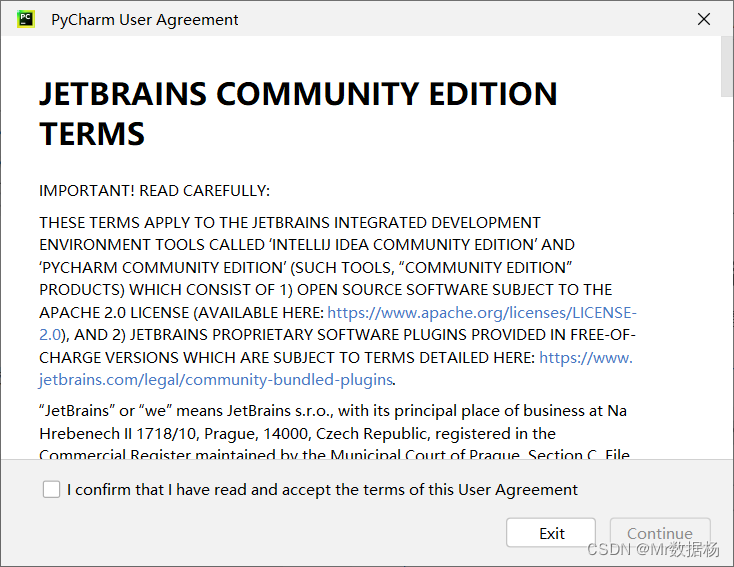Tick the user agreement confirmation checkbox

[x=51, y=489]
